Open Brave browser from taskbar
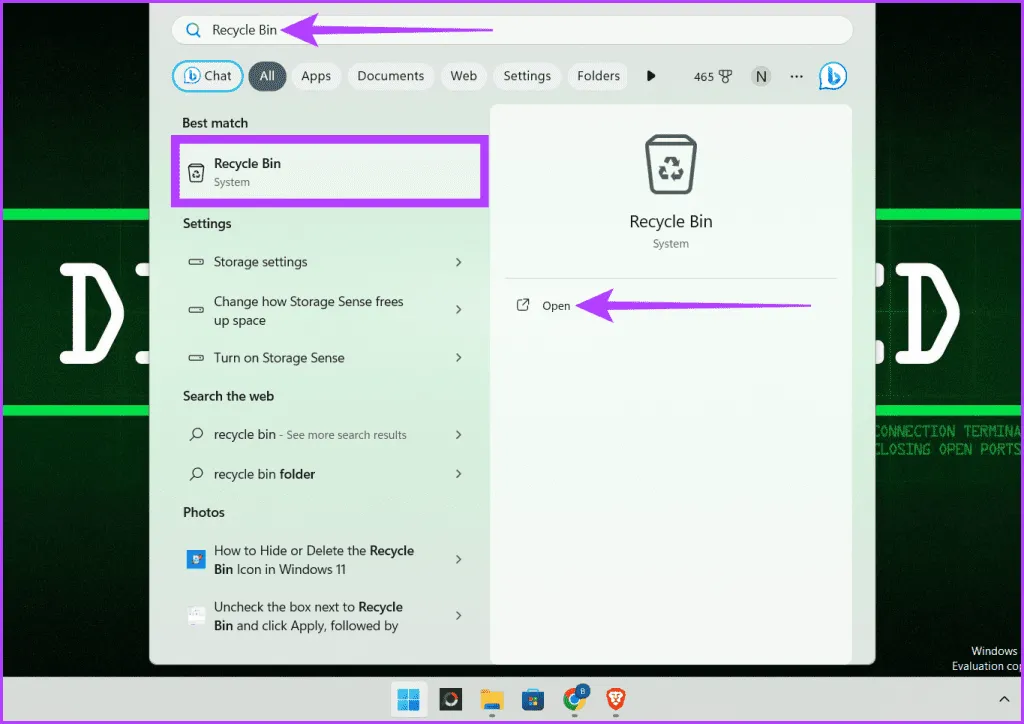This screenshot has width=1024, height=724. coord(616,698)
